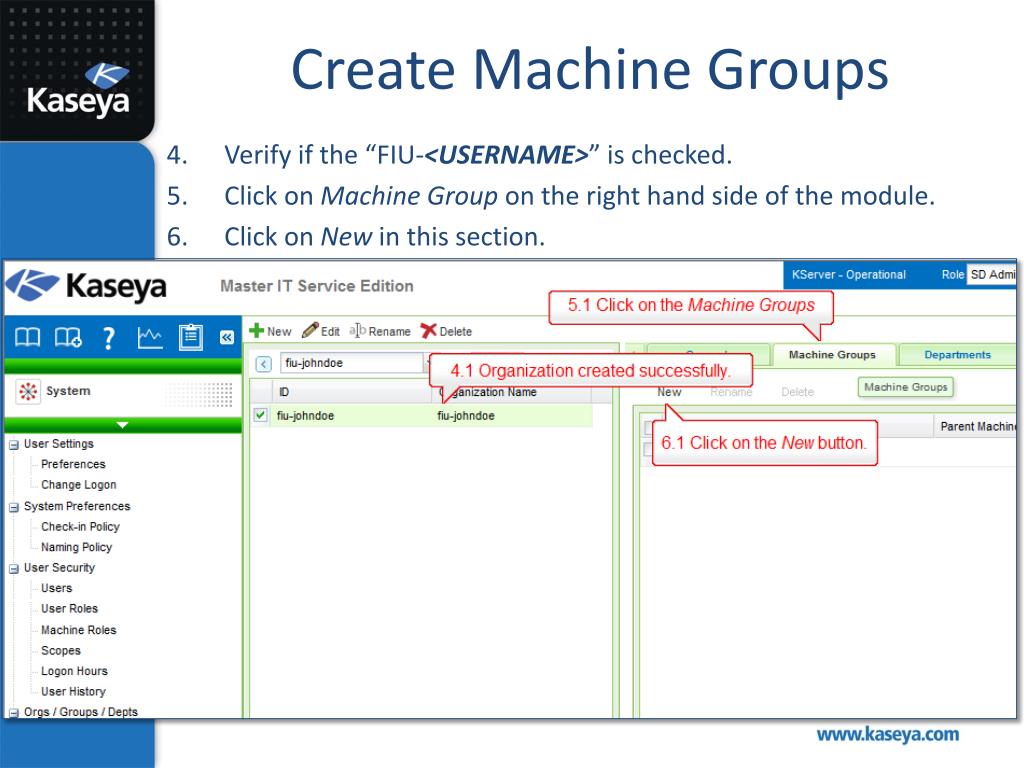Click the organization toolbar Delete label
Image resolution: width=1024 pixels, height=768 pixels.
(455, 332)
